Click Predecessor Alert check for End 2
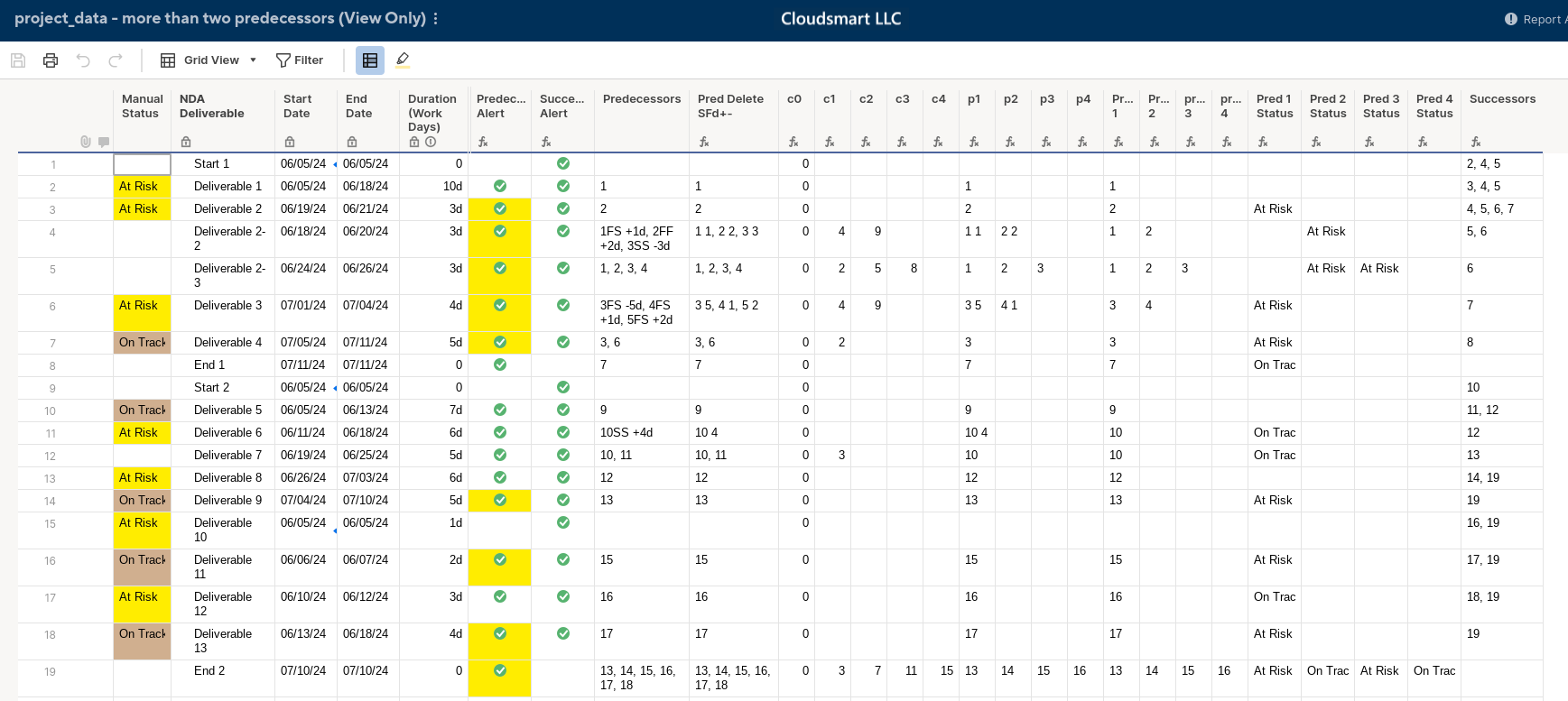 point(500,671)
